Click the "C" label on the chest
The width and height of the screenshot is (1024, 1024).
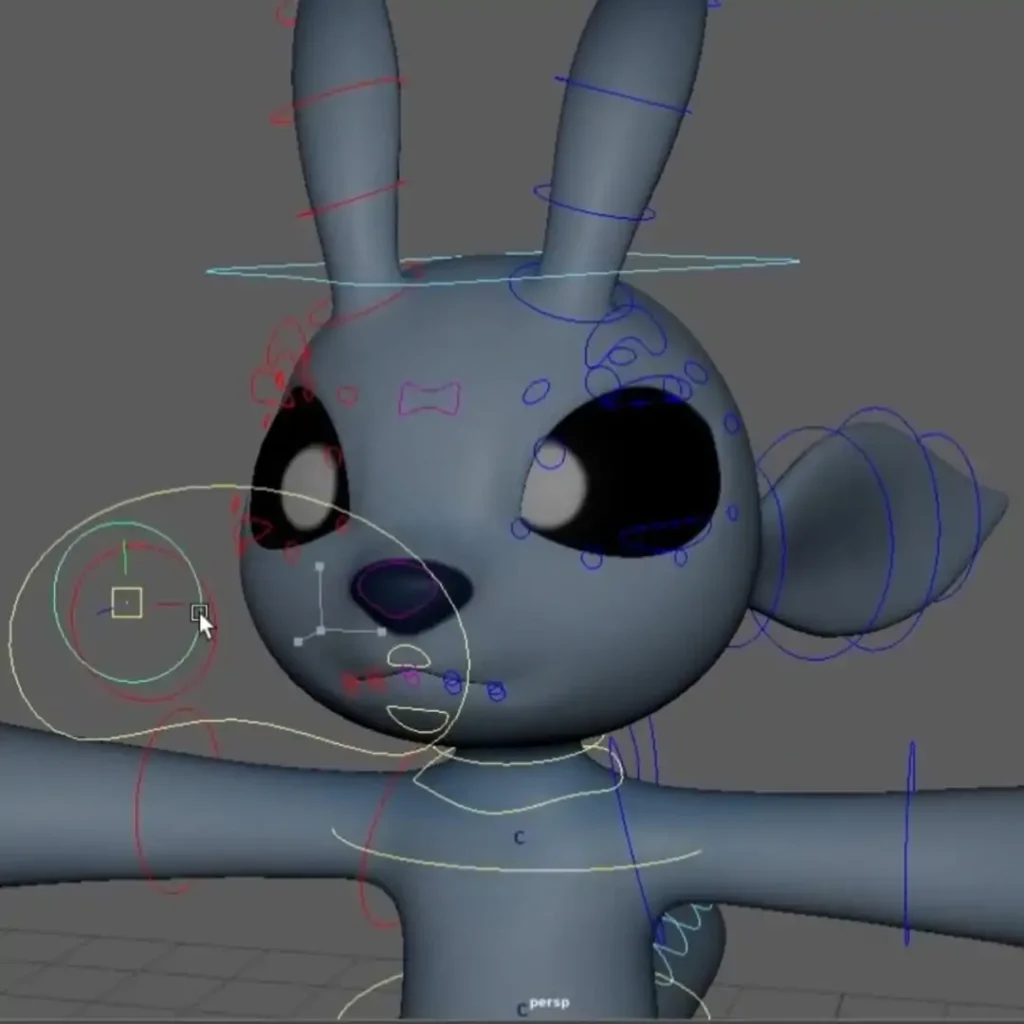tap(519, 838)
